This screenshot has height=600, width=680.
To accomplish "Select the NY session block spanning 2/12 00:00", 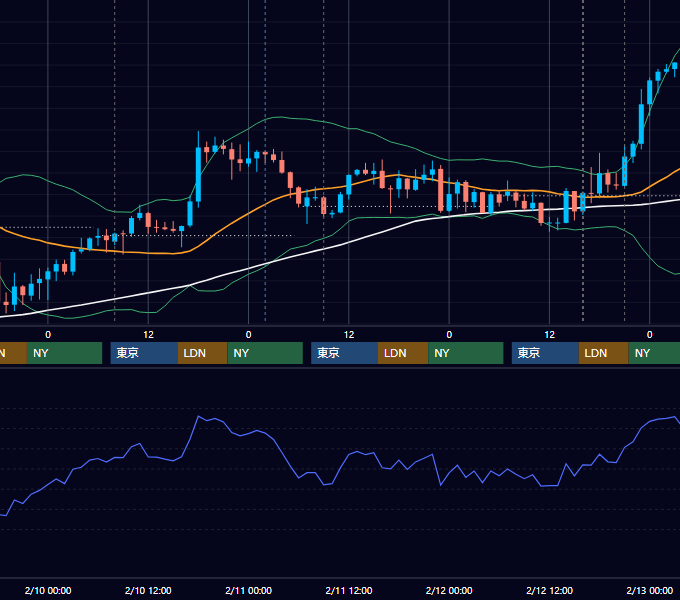I will [466, 353].
